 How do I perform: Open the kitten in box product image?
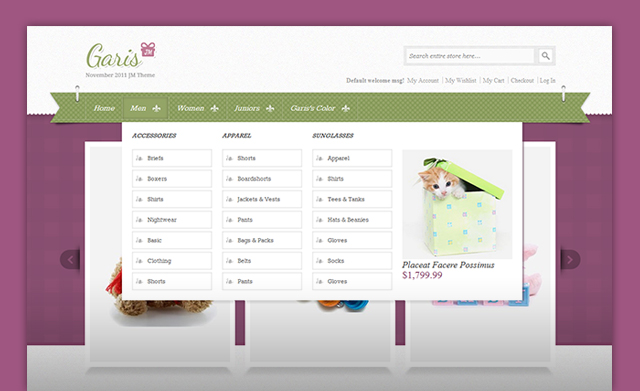pos(457,204)
